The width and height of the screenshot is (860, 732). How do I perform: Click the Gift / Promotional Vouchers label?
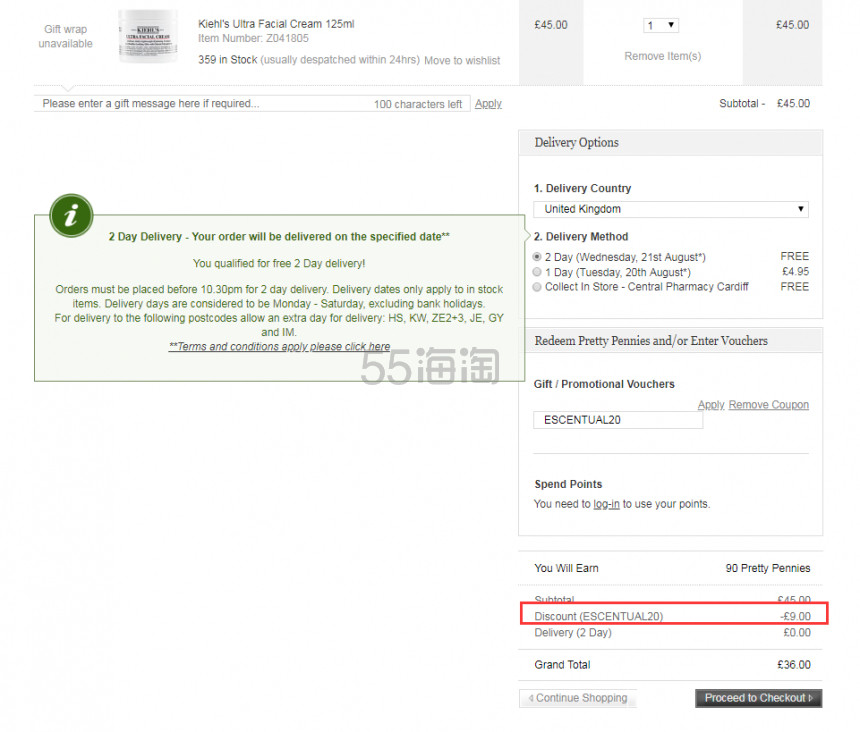tap(604, 384)
